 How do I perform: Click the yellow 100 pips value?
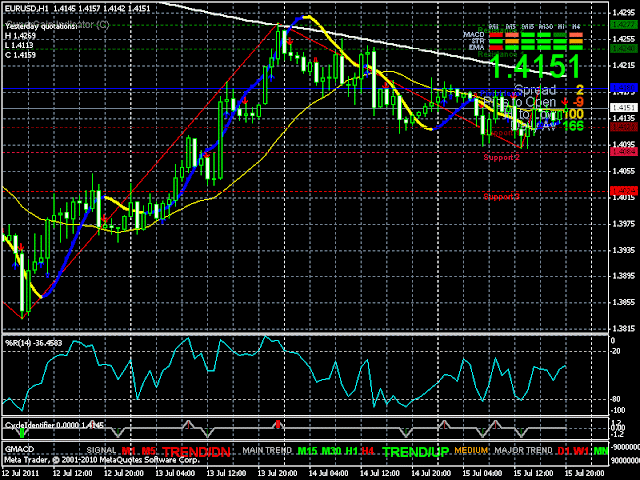point(573,114)
